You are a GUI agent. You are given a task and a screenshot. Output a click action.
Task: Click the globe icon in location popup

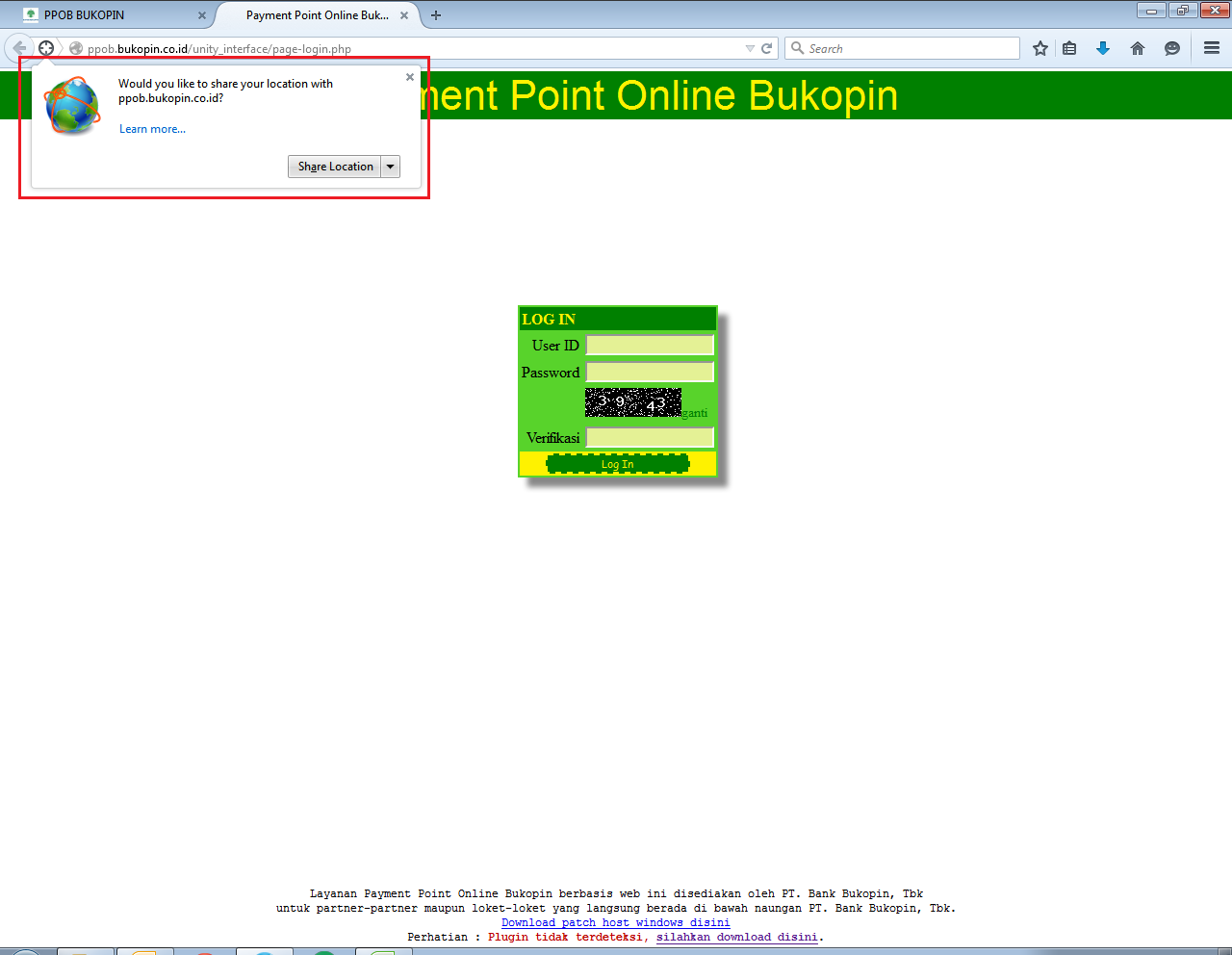[72, 106]
